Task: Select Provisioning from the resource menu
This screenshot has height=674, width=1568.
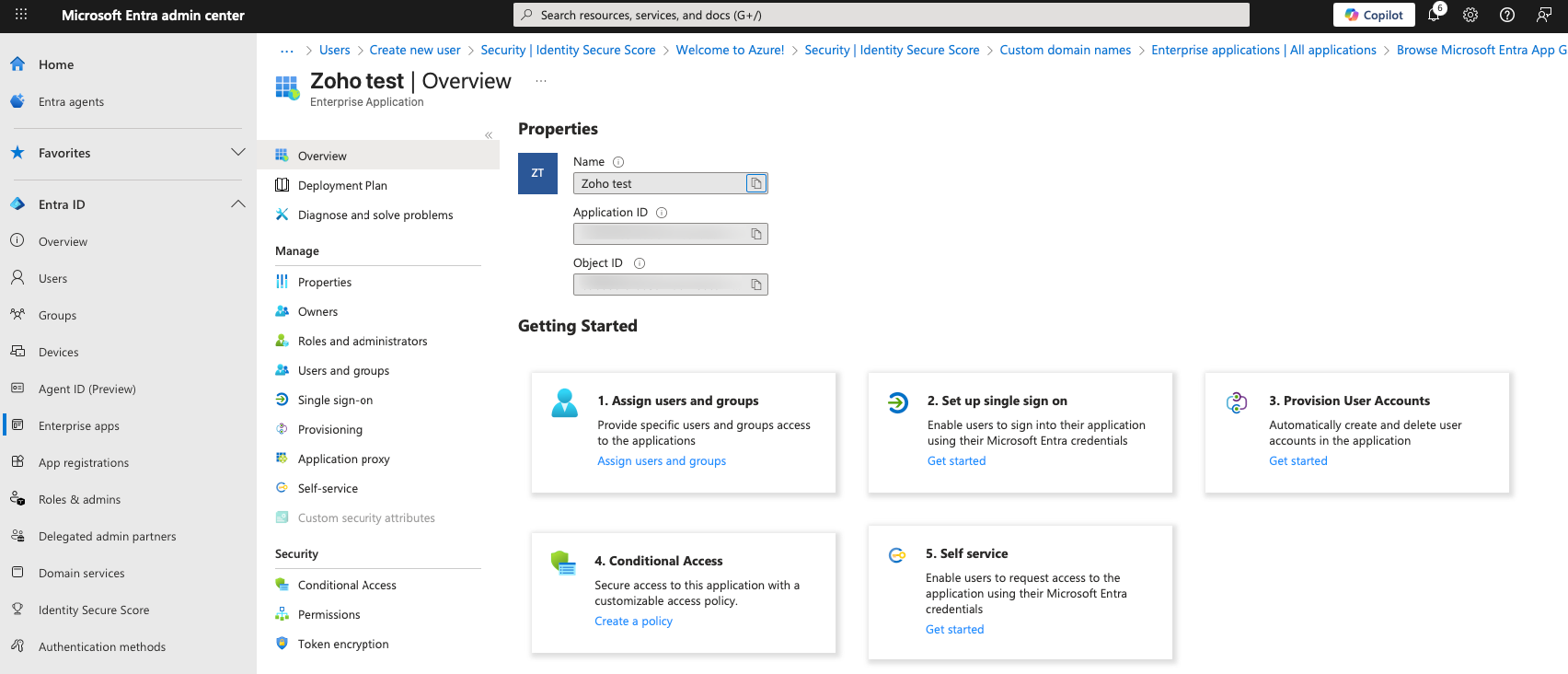Action: (329, 429)
